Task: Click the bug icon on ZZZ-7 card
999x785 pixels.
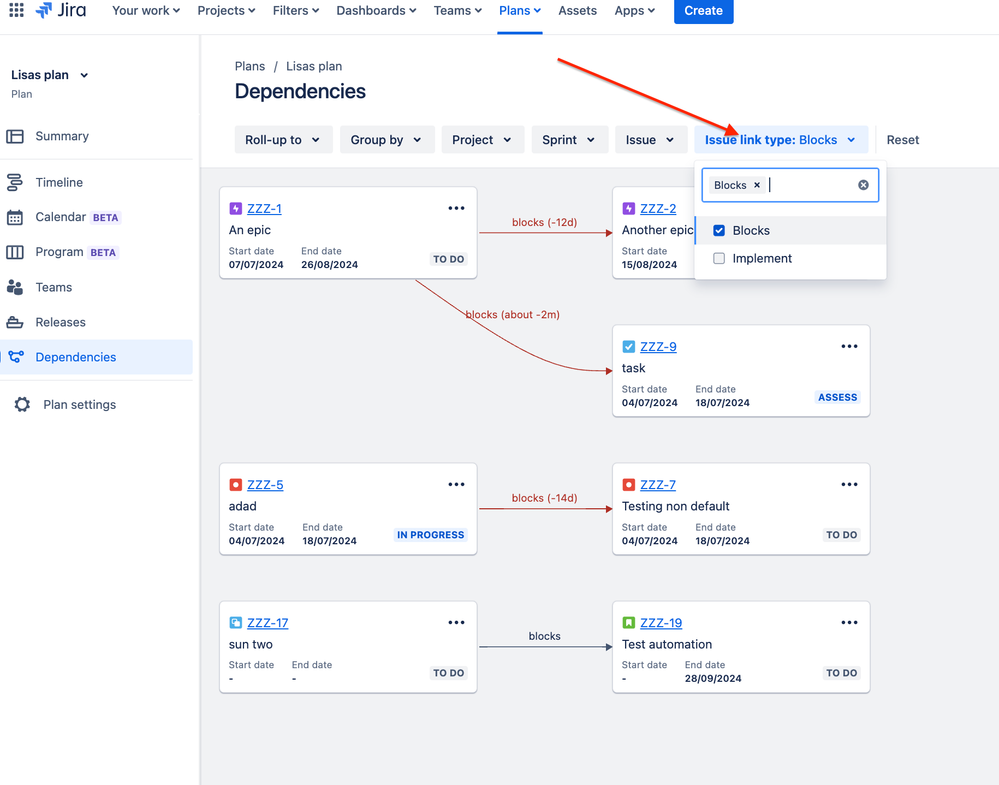Action: tap(629, 485)
